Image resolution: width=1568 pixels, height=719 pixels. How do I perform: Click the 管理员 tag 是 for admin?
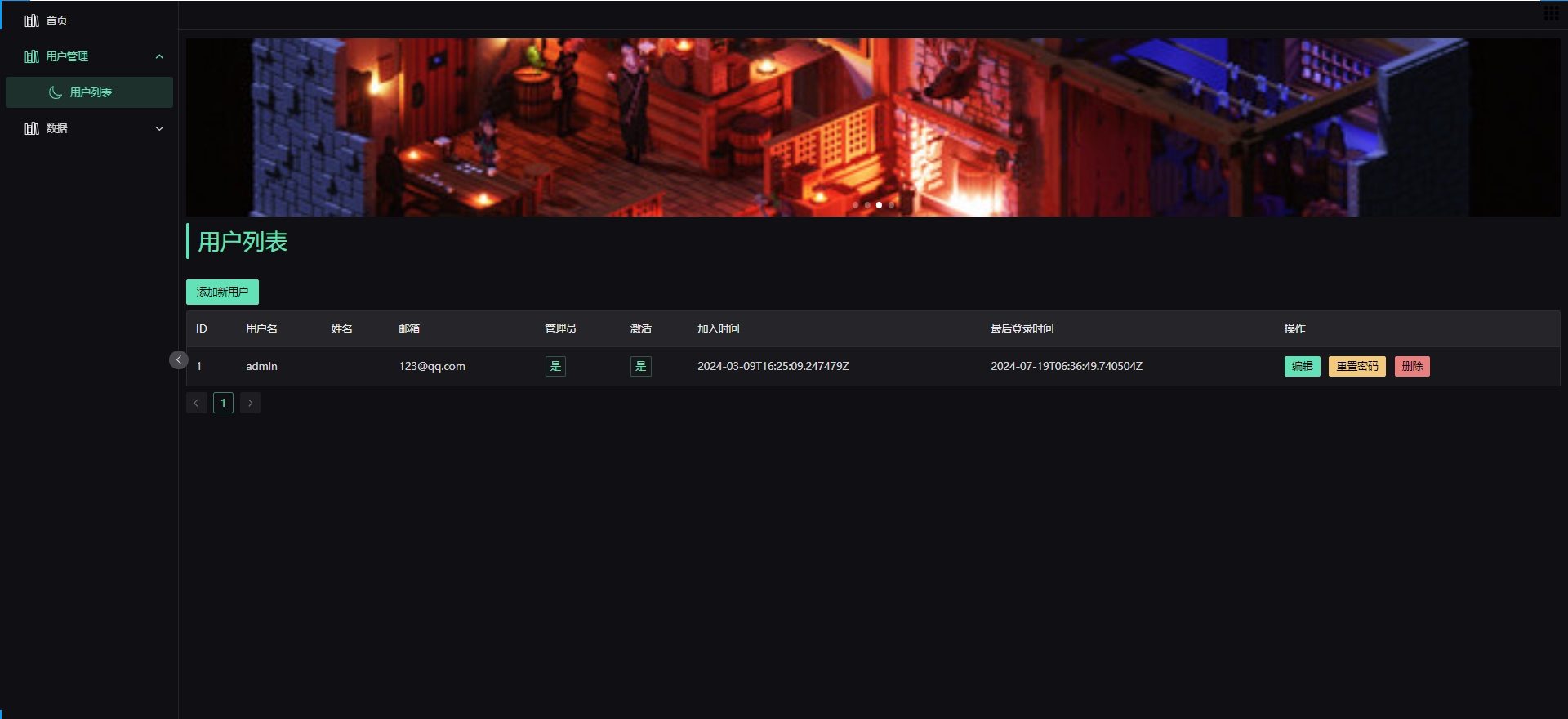[555, 366]
